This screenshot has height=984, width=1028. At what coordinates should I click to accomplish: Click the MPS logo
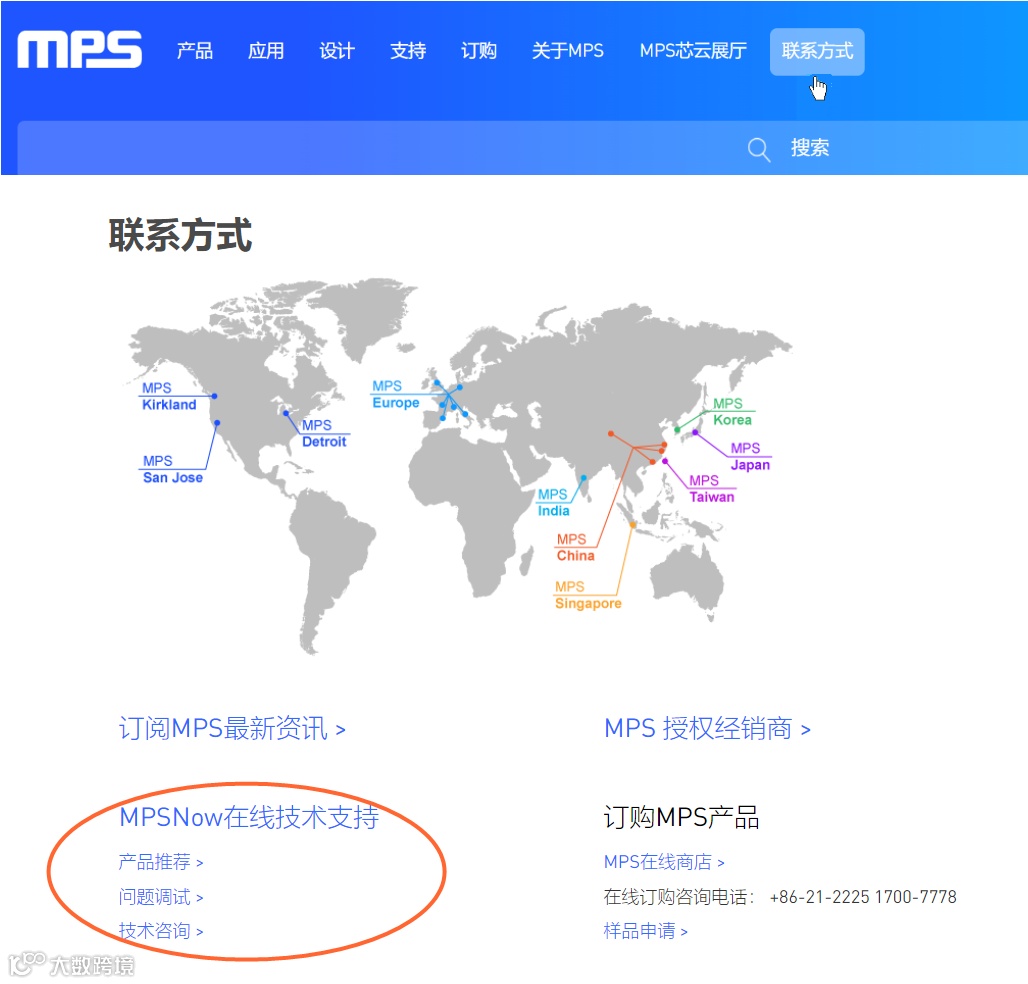tap(79, 49)
